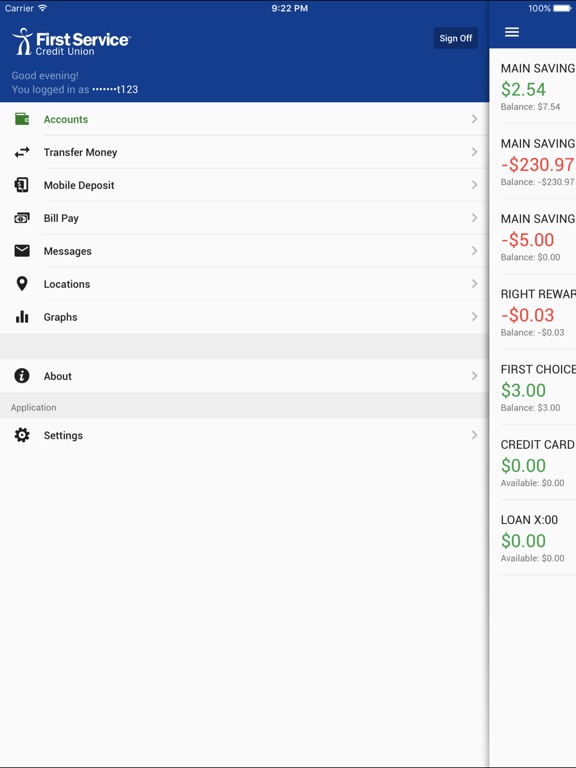Click the Locations pin icon

22,284
